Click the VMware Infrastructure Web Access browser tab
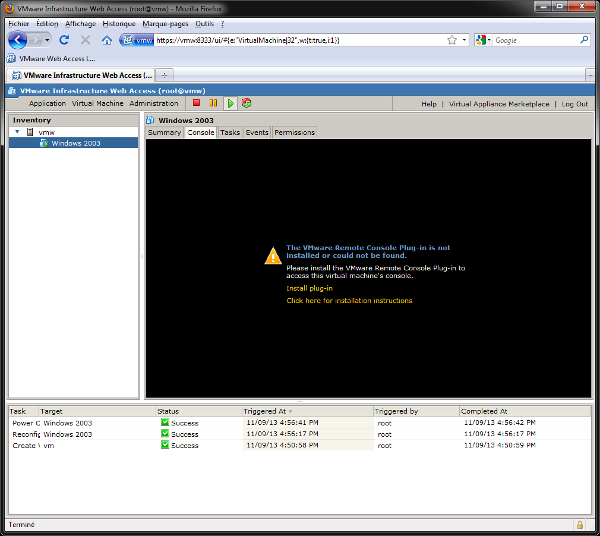 81,75
